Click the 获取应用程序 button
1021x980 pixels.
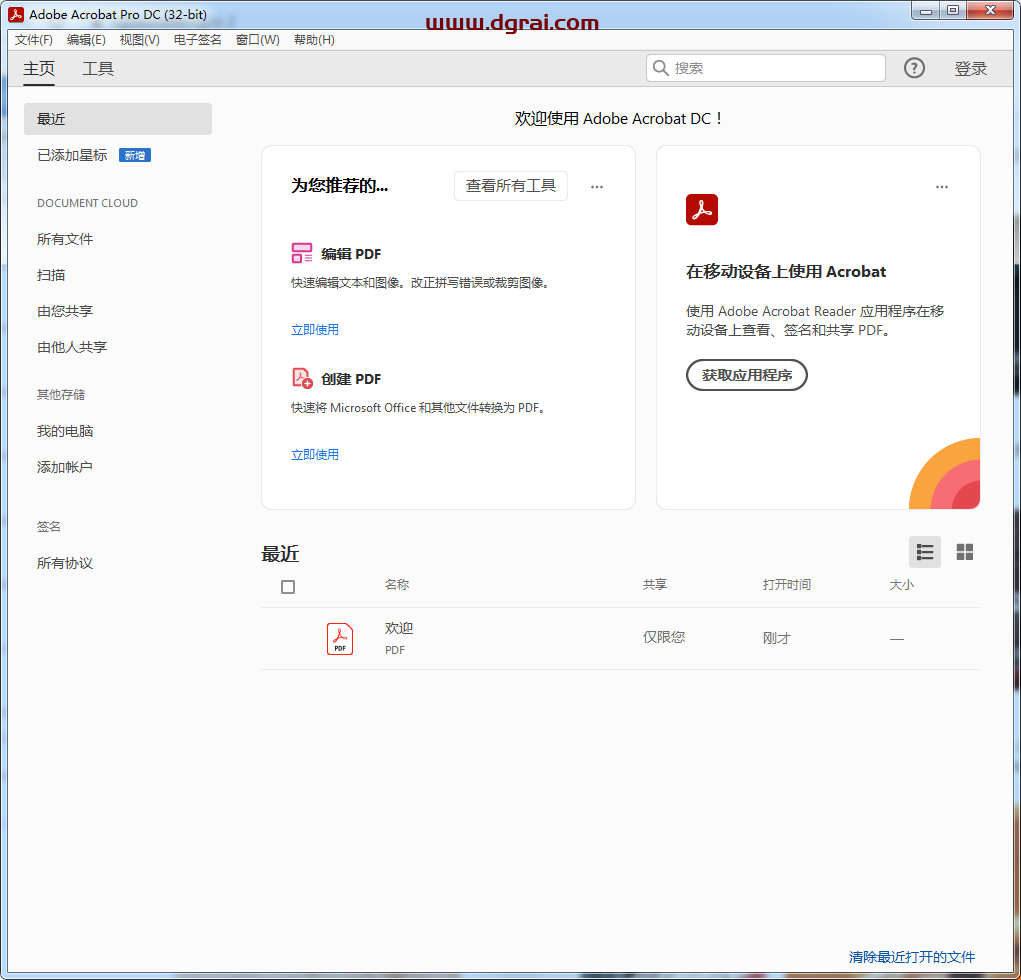[x=746, y=375]
